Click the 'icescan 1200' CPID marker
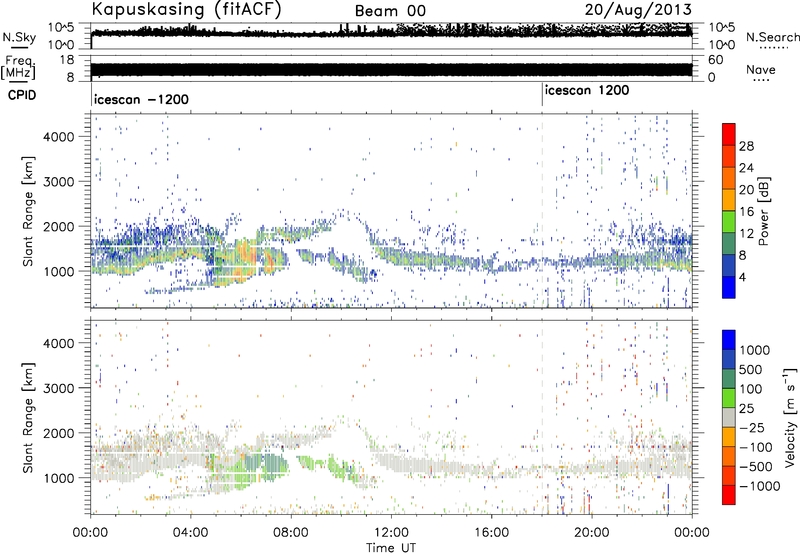This screenshot has width=800, height=554. click(x=587, y=91)
